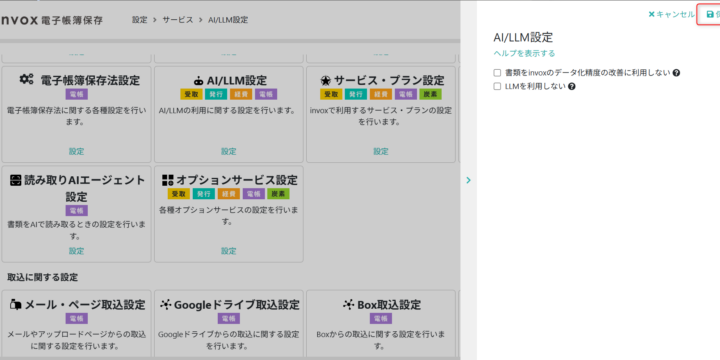Image resolution: width=720 pixels, height=360 pixels.
Task: Collapse the side panel with chevron arrow
Action: (x=468, y=180)
